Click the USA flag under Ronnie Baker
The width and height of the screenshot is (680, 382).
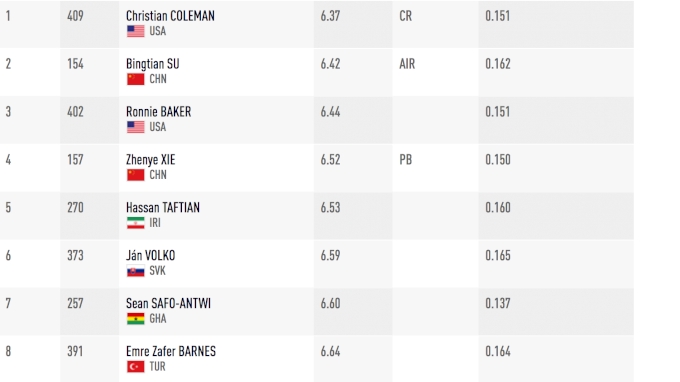[135, 127]
